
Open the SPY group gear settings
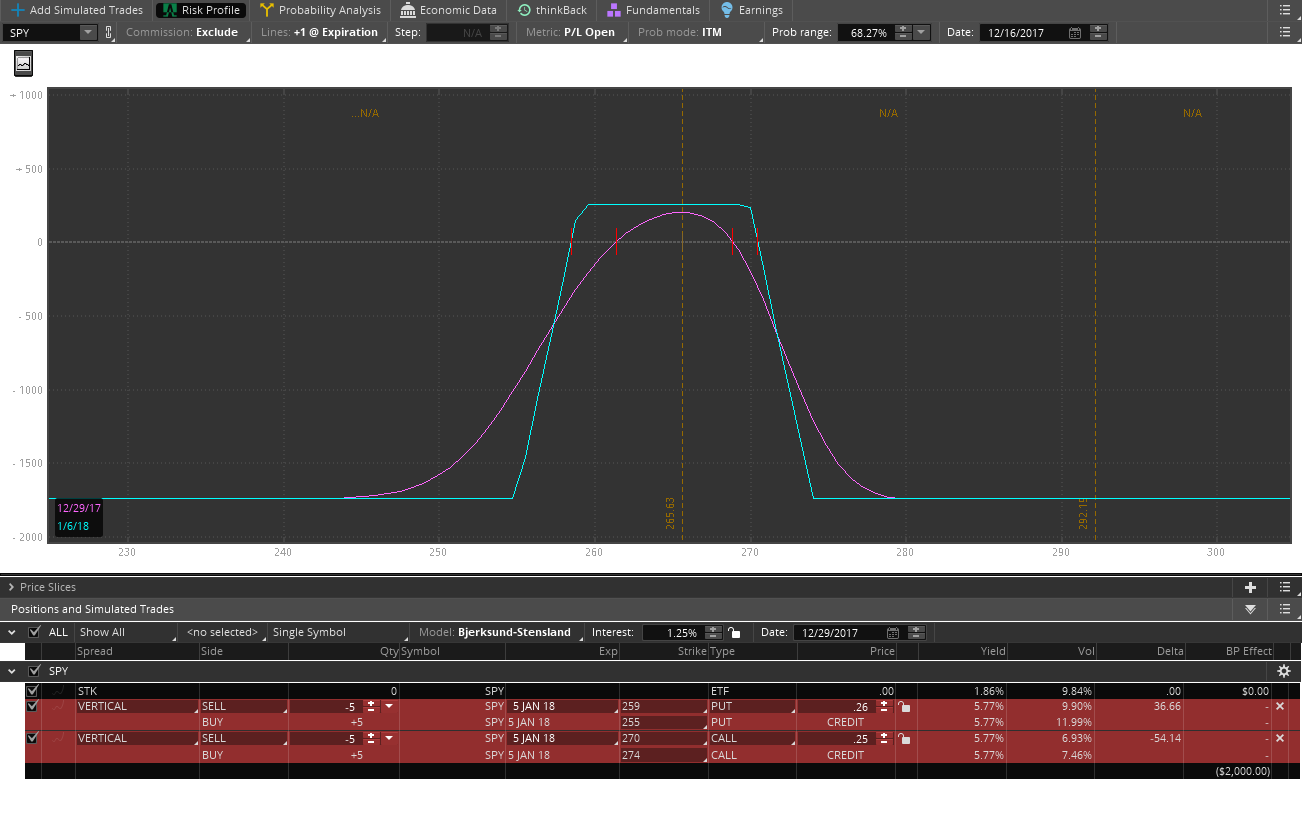[x=1284, y=671]
